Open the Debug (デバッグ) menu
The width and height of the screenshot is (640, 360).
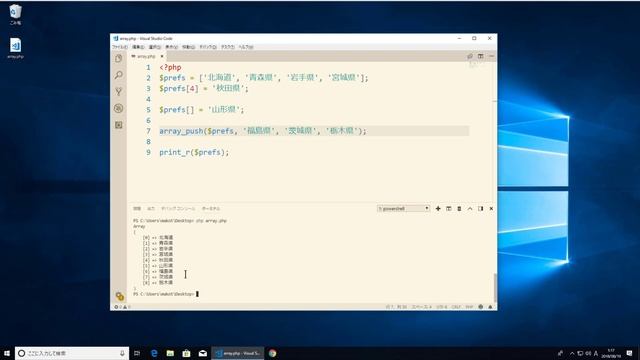pyautogui.click(x=208, y=47)
